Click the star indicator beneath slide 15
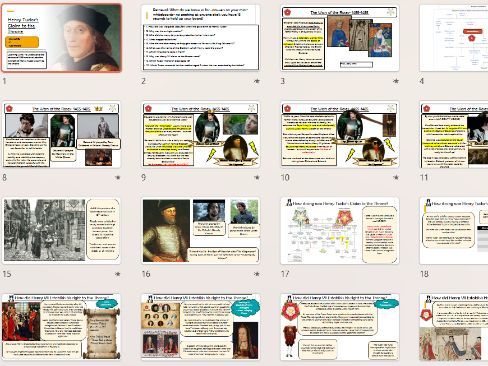Image resolution: width=488 pixels, height=366 pixels. click(118, 274)
